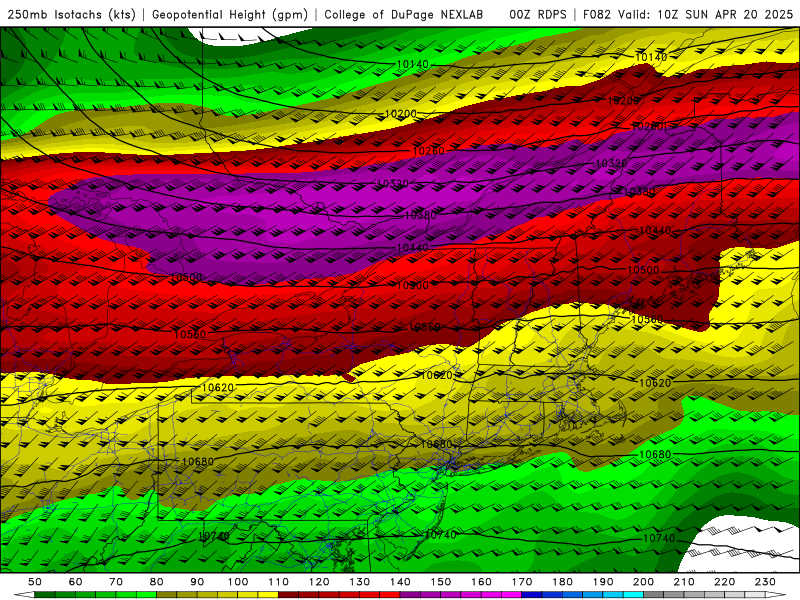Click the 'F082' forecast hour text

pyautogui.click(x=596, y=14)
